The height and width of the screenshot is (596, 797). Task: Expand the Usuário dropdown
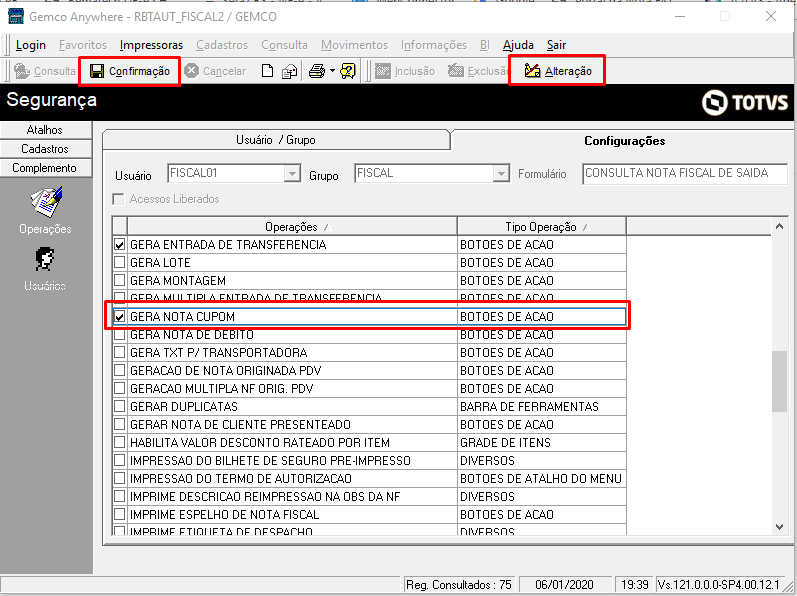(x=292, y=174)
